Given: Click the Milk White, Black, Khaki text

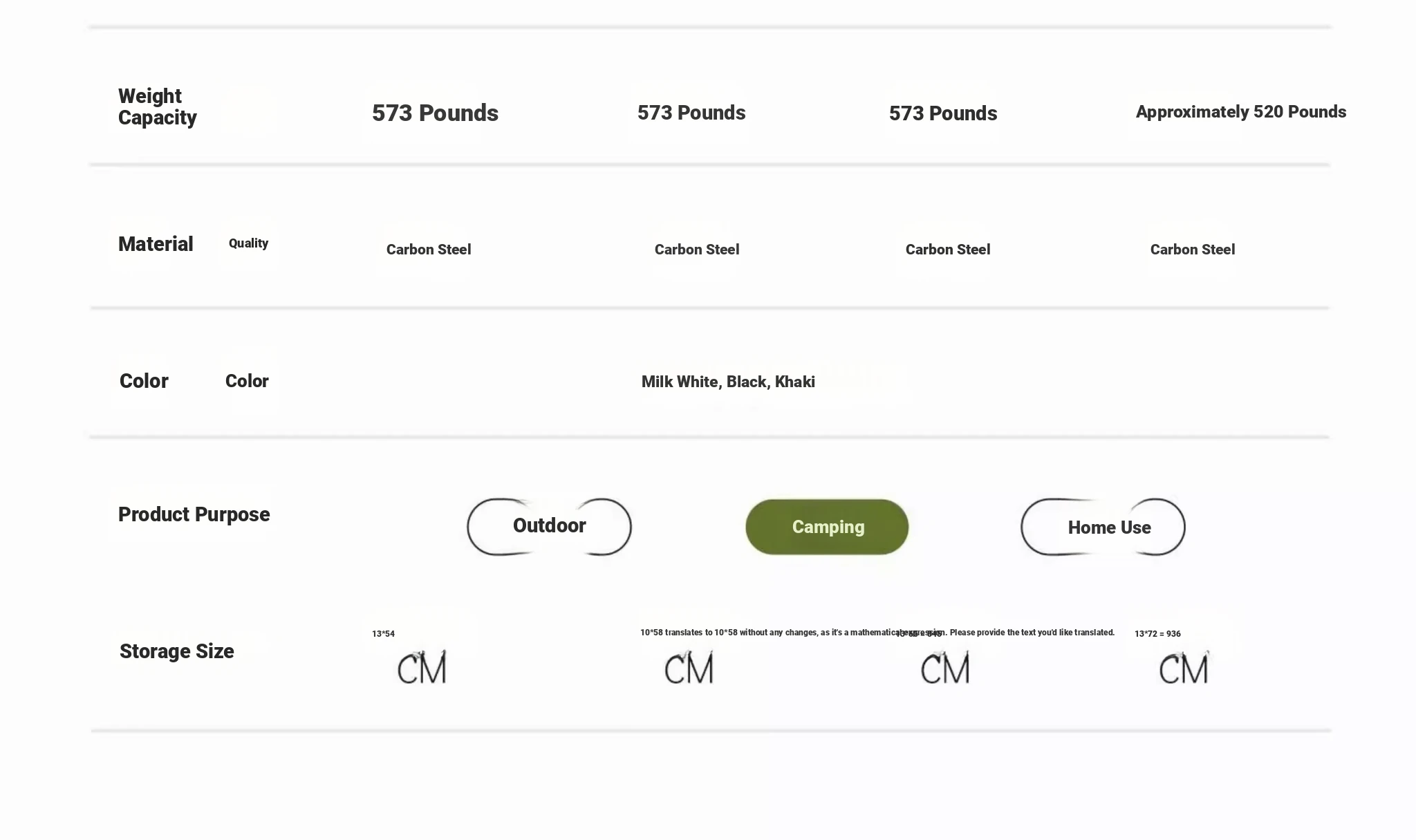Looking at the screenshot, I should [728, 382].
